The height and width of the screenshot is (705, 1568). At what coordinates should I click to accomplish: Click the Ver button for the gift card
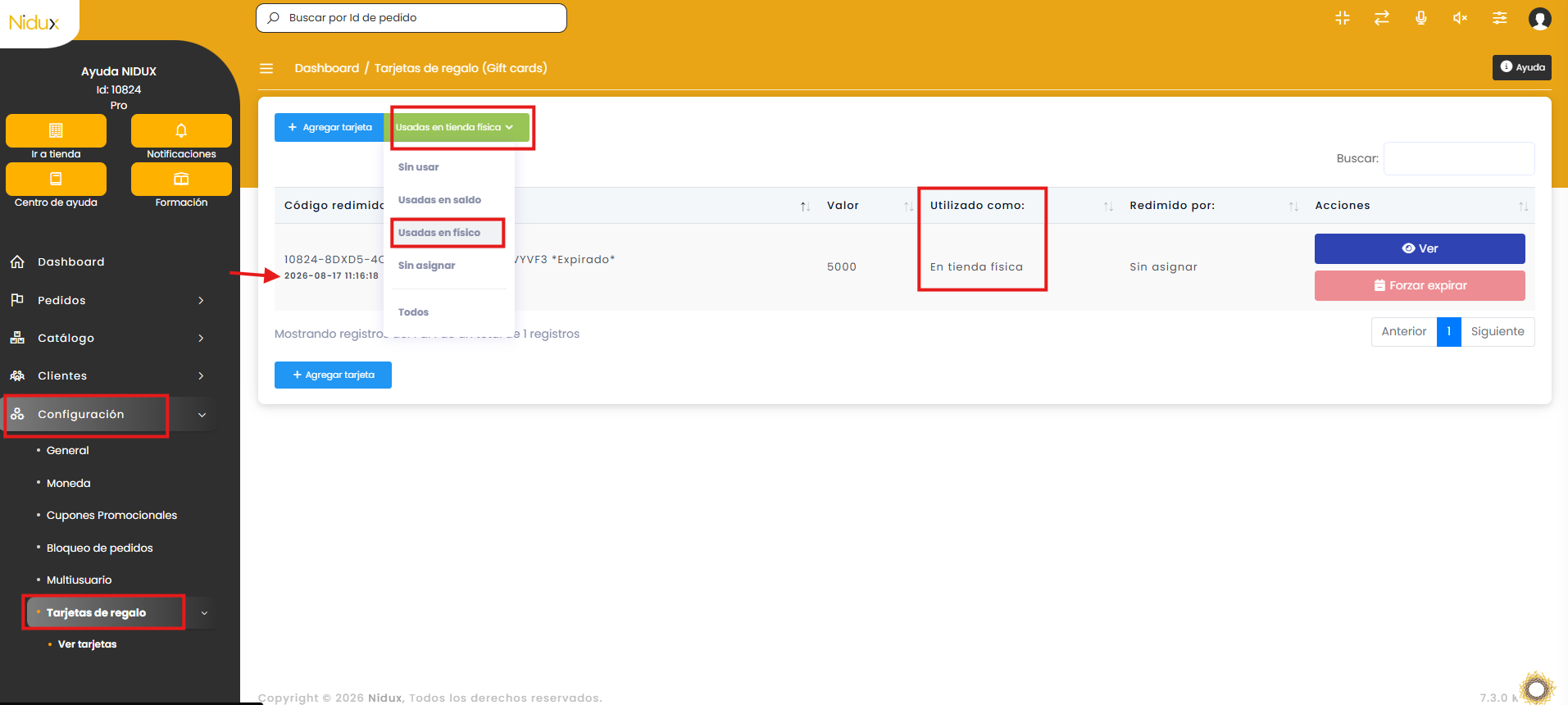click(x=1420, y=248)
